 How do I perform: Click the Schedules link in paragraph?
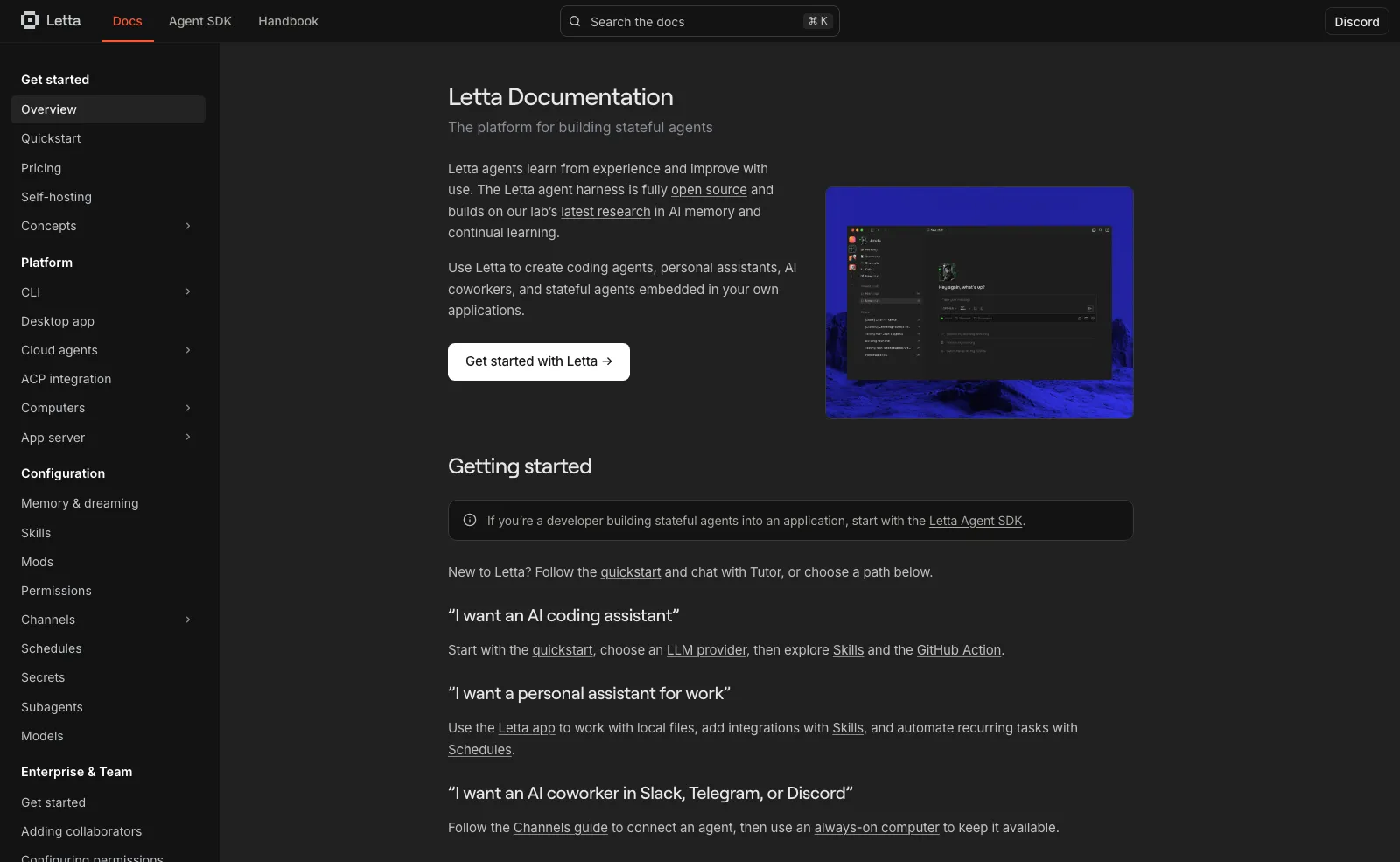479,750
